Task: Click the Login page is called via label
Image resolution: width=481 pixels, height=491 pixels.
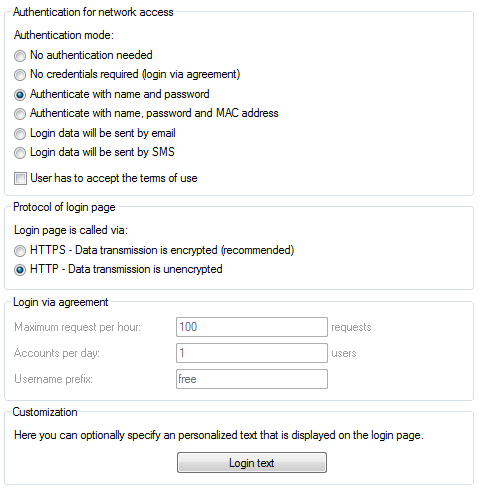Action: tap(71, 230)
